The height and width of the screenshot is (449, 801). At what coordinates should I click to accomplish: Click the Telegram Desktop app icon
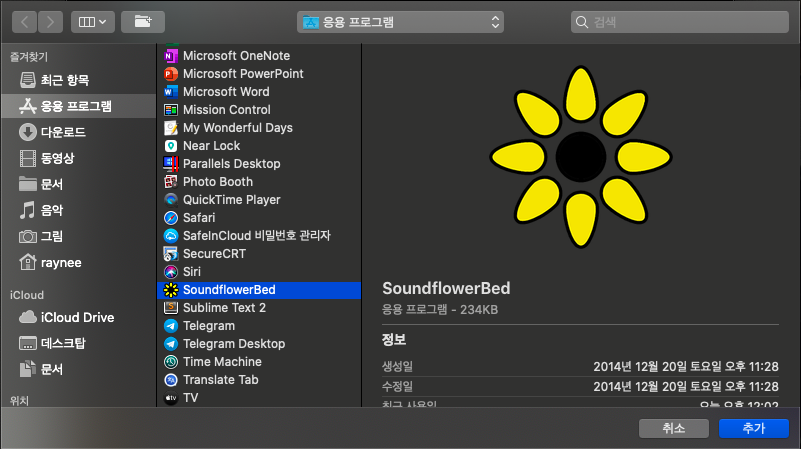(171, 344)
